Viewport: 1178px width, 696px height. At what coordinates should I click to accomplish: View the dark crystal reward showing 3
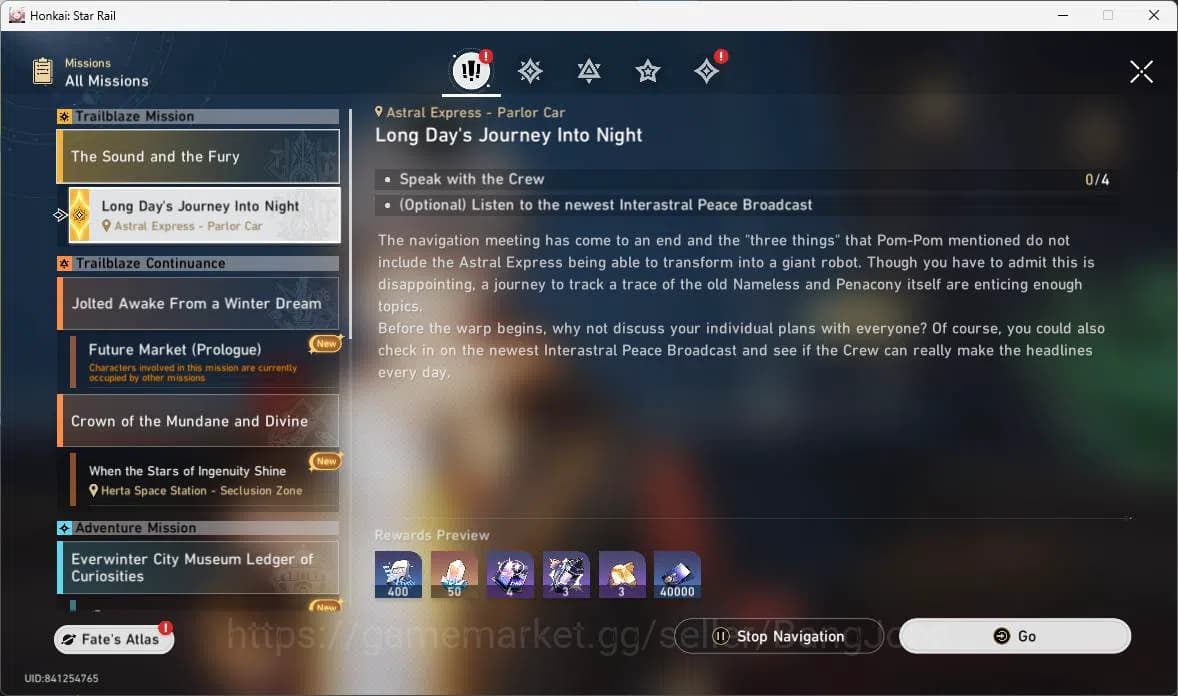[566, 575]
